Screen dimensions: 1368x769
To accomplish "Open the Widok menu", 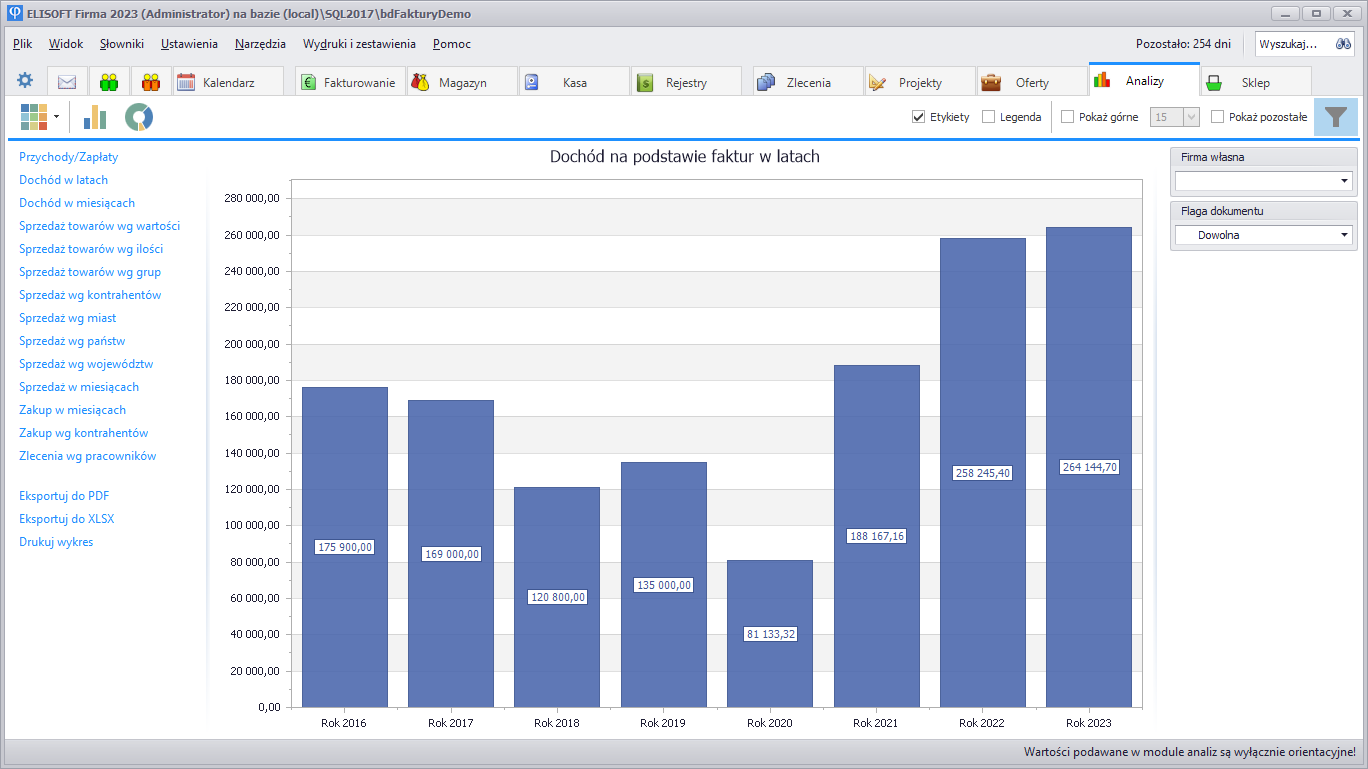I will click(66, 44).
